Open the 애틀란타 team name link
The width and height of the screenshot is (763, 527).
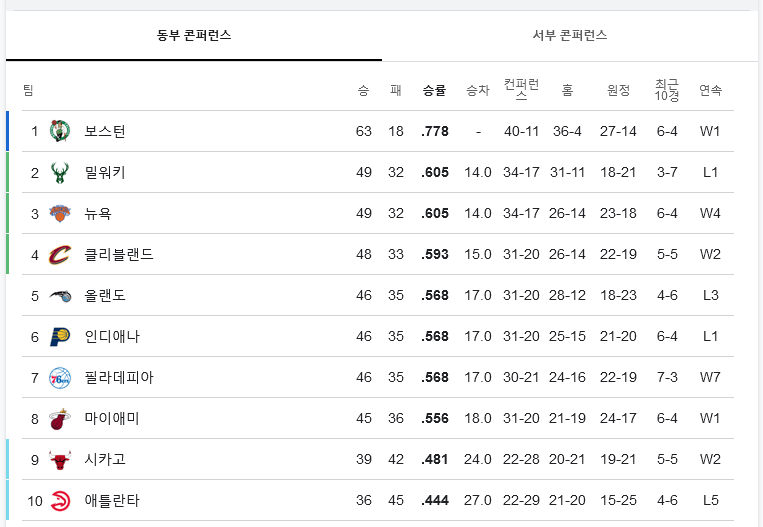[x=112, y=501]
